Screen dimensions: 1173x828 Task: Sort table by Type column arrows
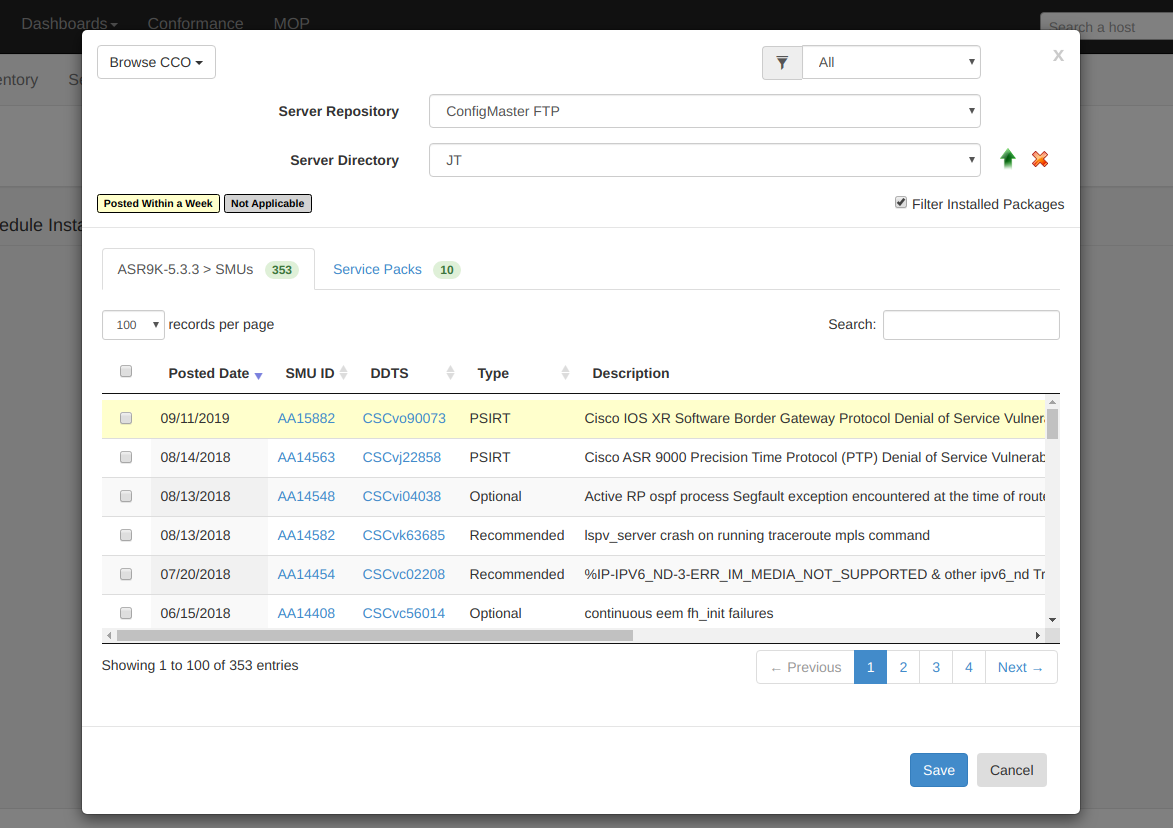coord(565,372)
